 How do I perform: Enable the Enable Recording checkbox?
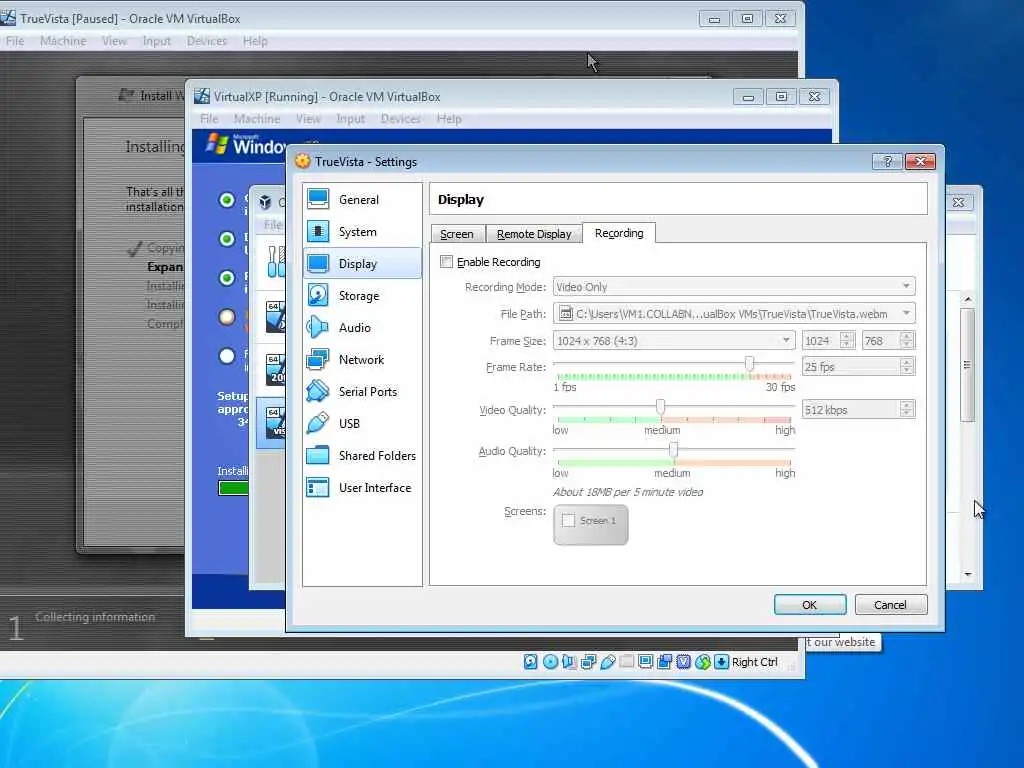[447, 262]
